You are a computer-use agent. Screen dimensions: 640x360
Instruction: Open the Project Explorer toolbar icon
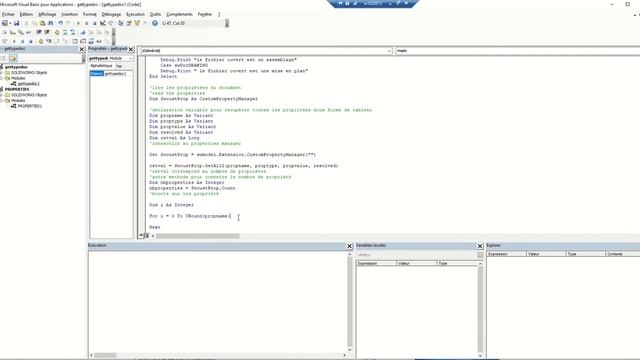(x=120, y=23)
